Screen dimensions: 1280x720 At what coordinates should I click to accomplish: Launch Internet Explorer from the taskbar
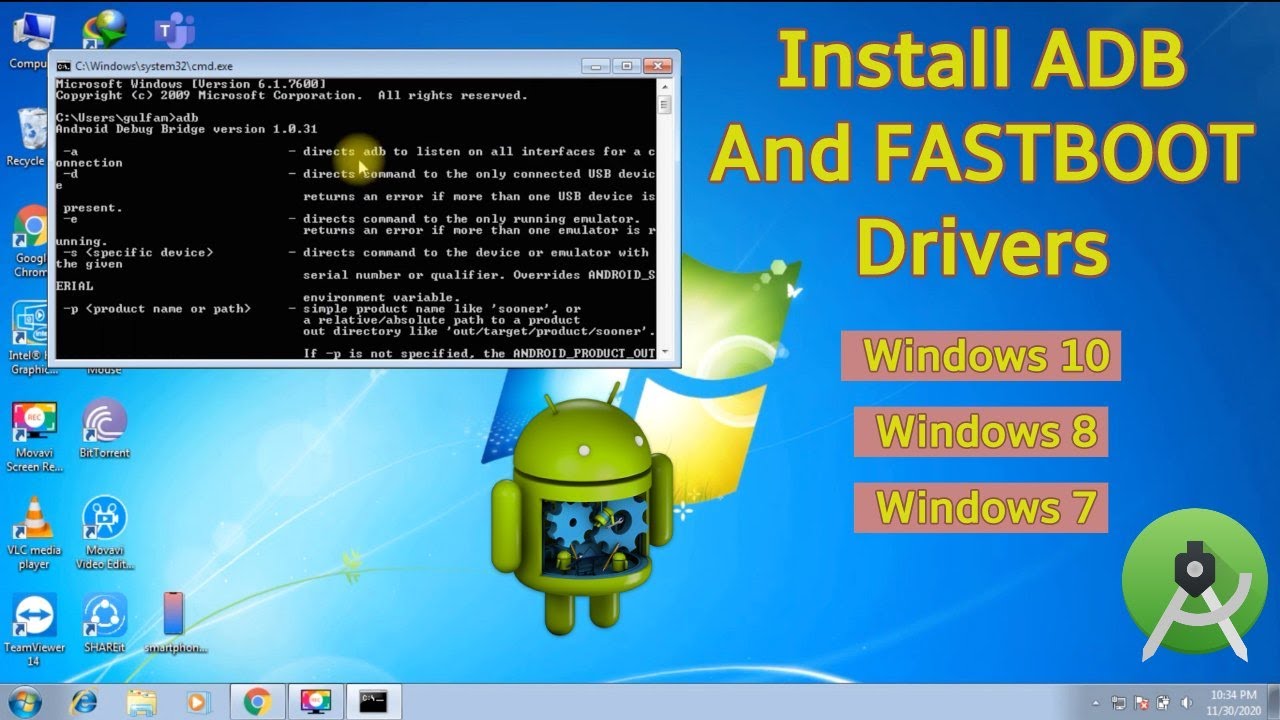83,702
